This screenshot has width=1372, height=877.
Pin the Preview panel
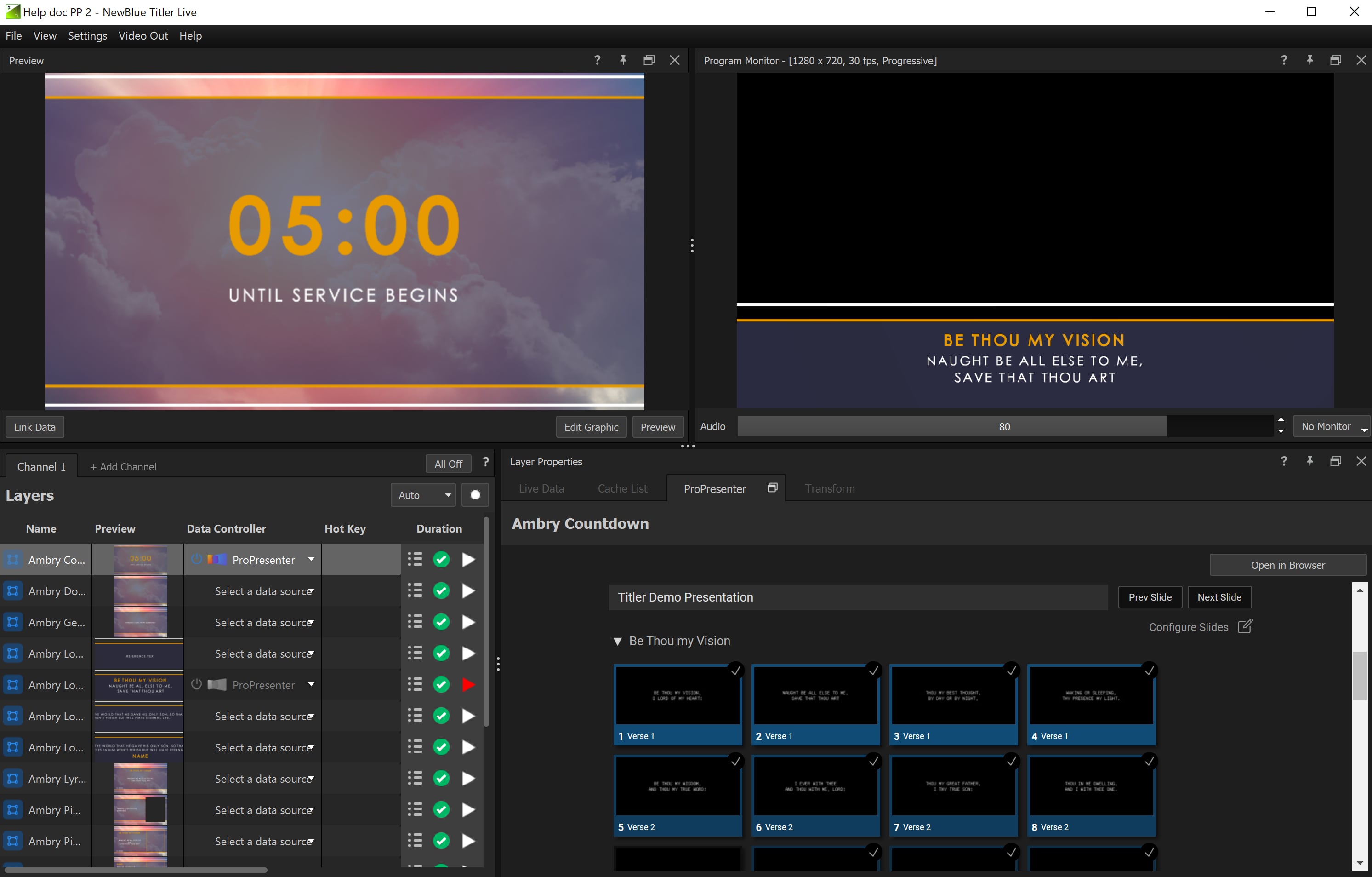pos(623,60)
